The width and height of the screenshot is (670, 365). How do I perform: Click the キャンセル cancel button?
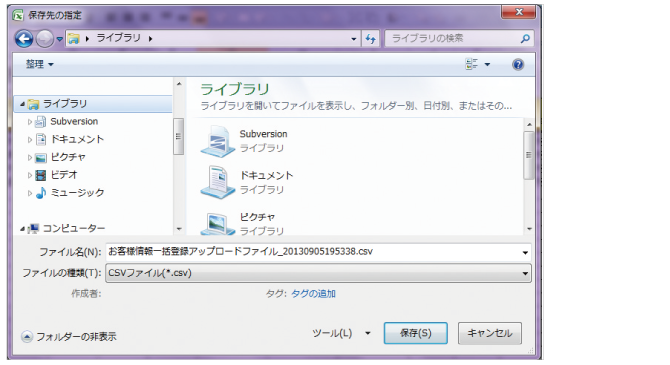coord(490,333)
